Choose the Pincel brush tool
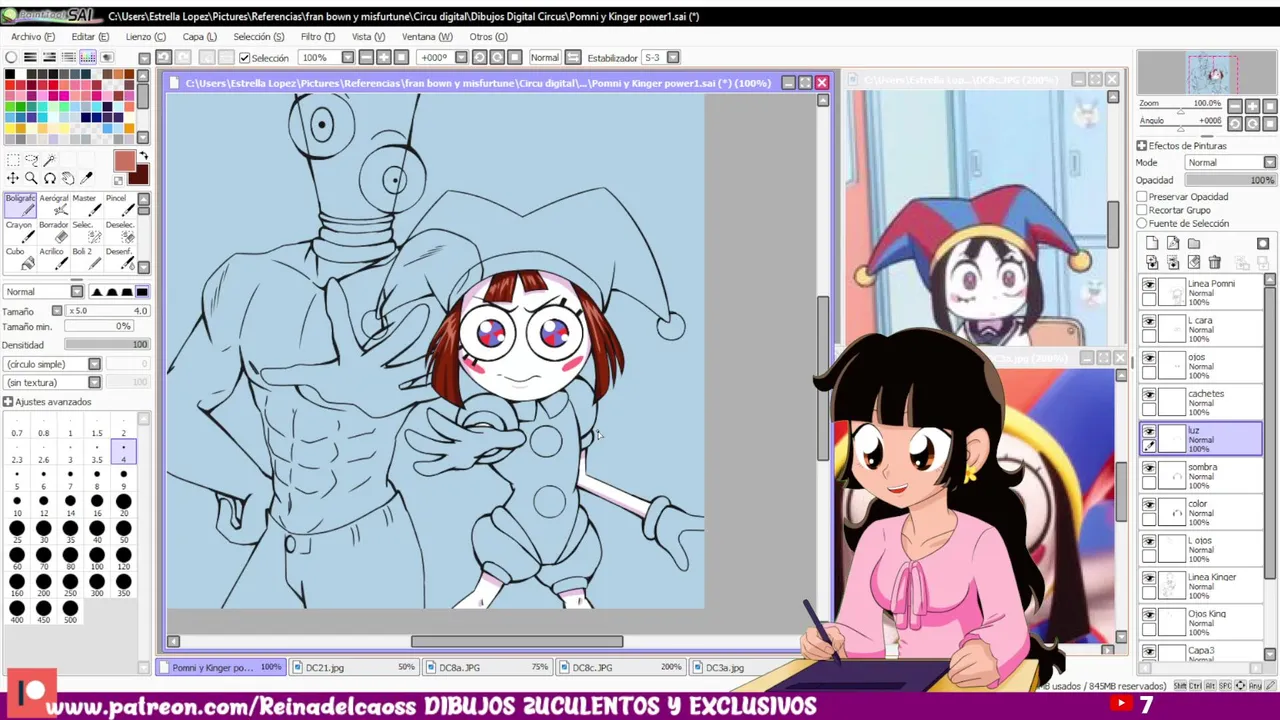The image size is (1280, 720). (x=120, y=205)
